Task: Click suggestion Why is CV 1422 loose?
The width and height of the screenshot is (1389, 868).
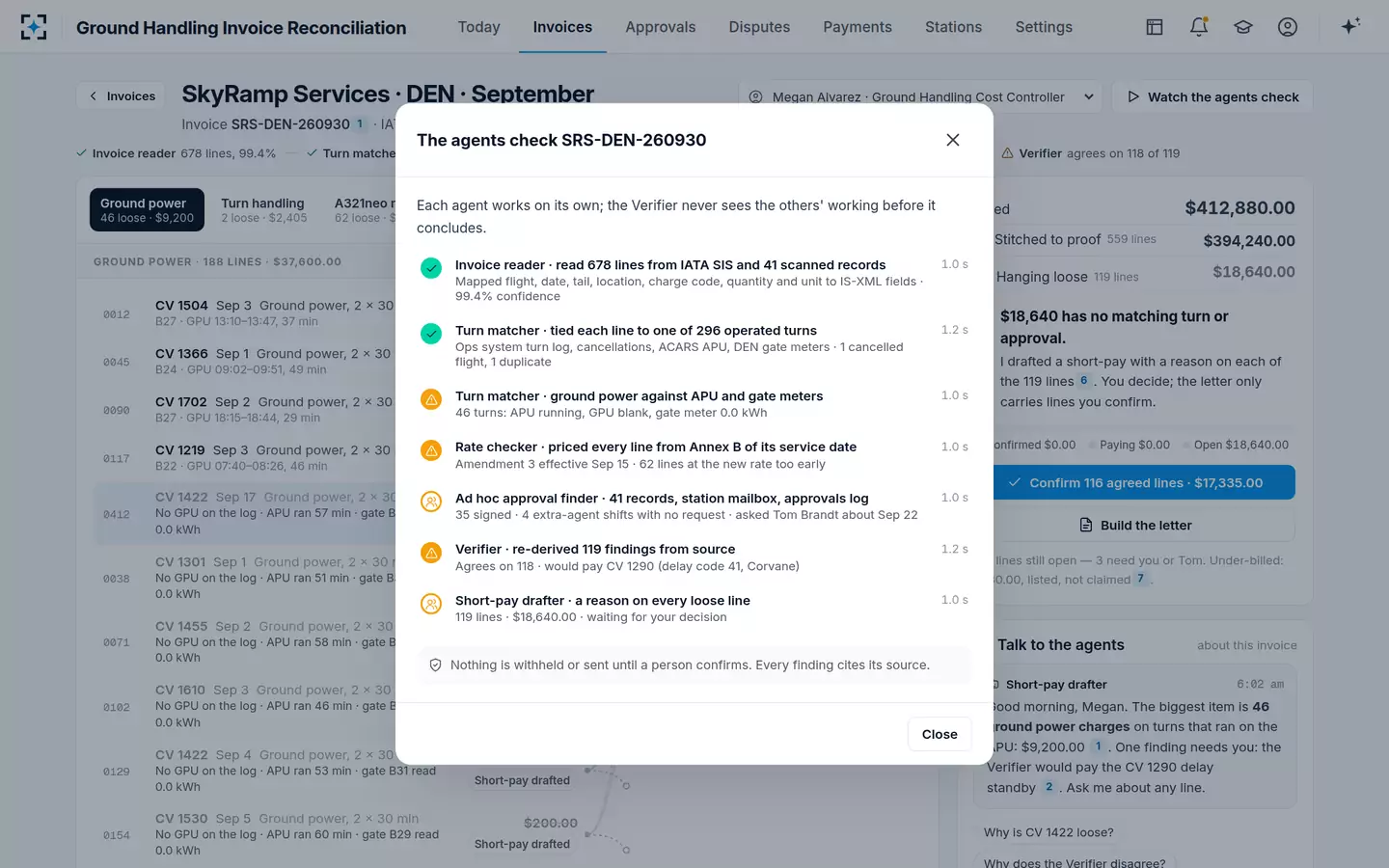Action: pos(1049,832)
